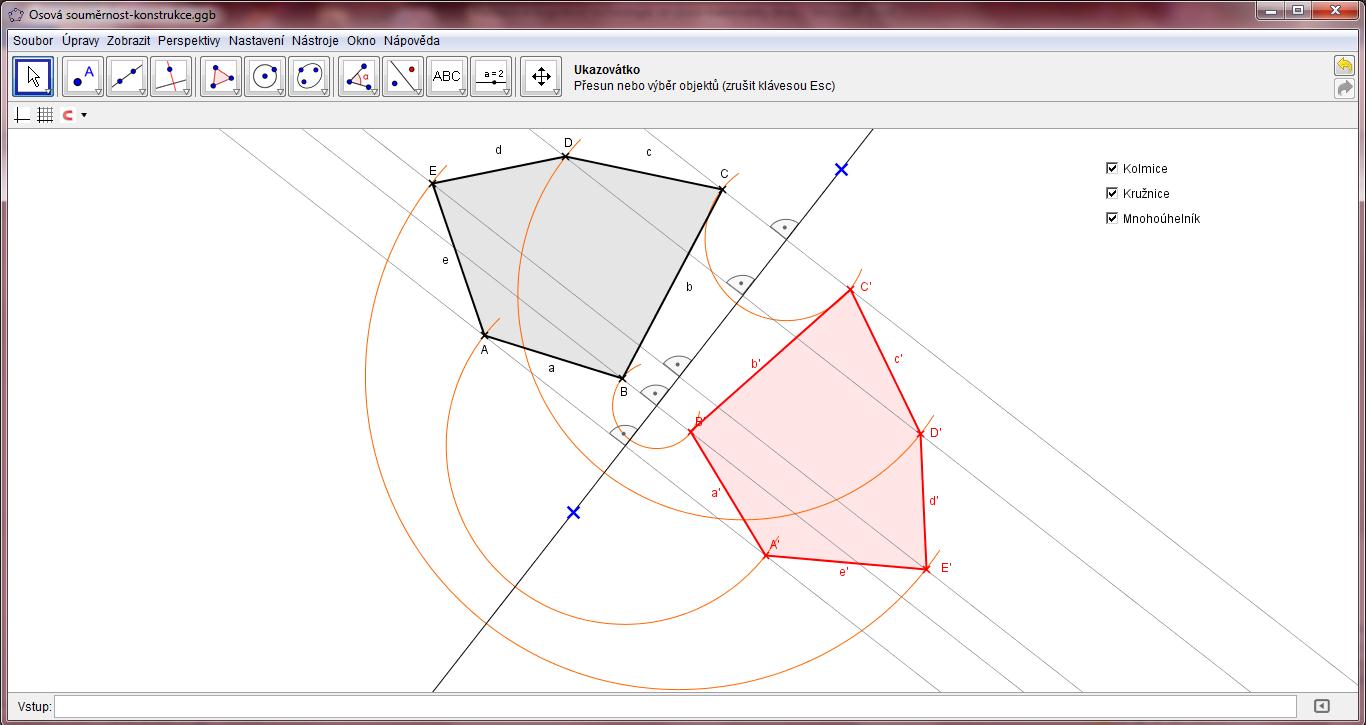The height and width of the screenshot is (725, 1366).
Task: Click the Ukazovátko tool help heading
Action: 607,70
